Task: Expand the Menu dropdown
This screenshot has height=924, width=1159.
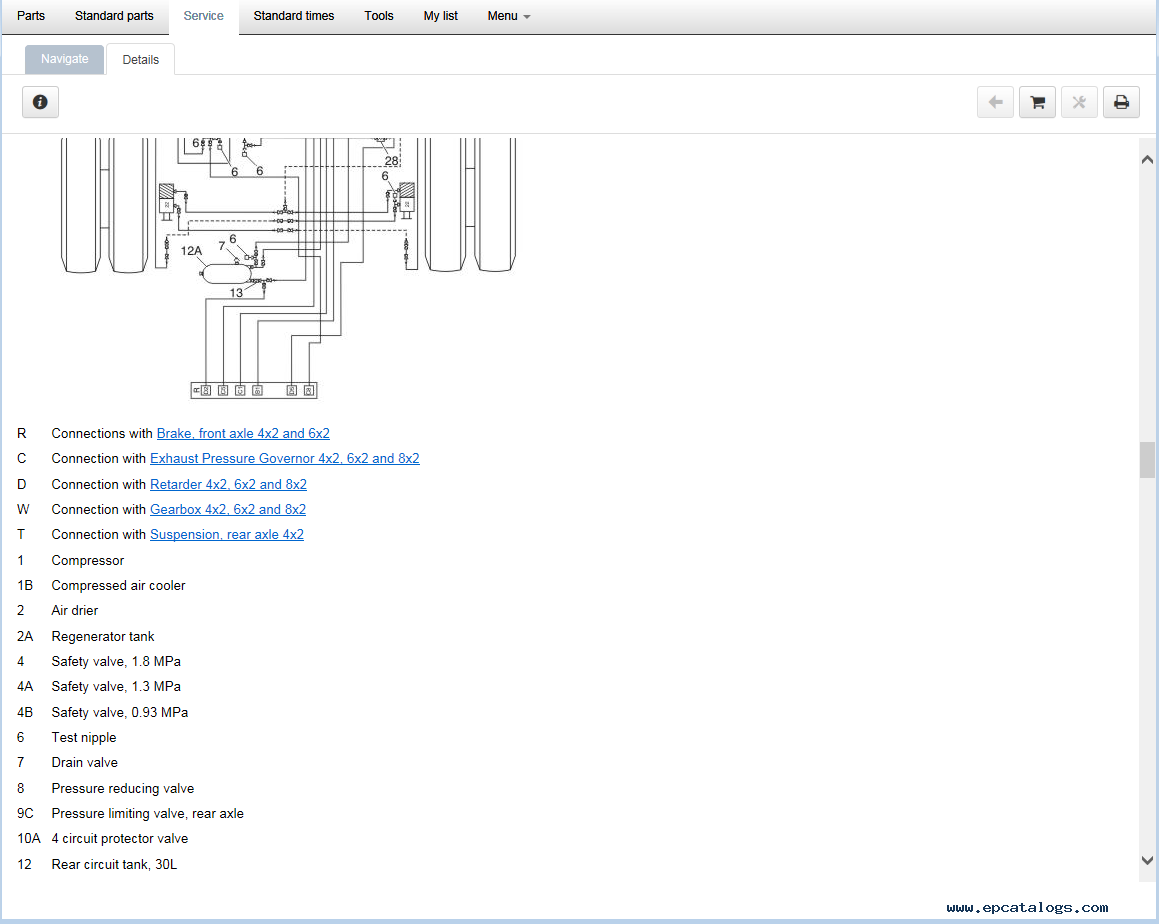Action: pyautogui.click(x=508, y=16)
